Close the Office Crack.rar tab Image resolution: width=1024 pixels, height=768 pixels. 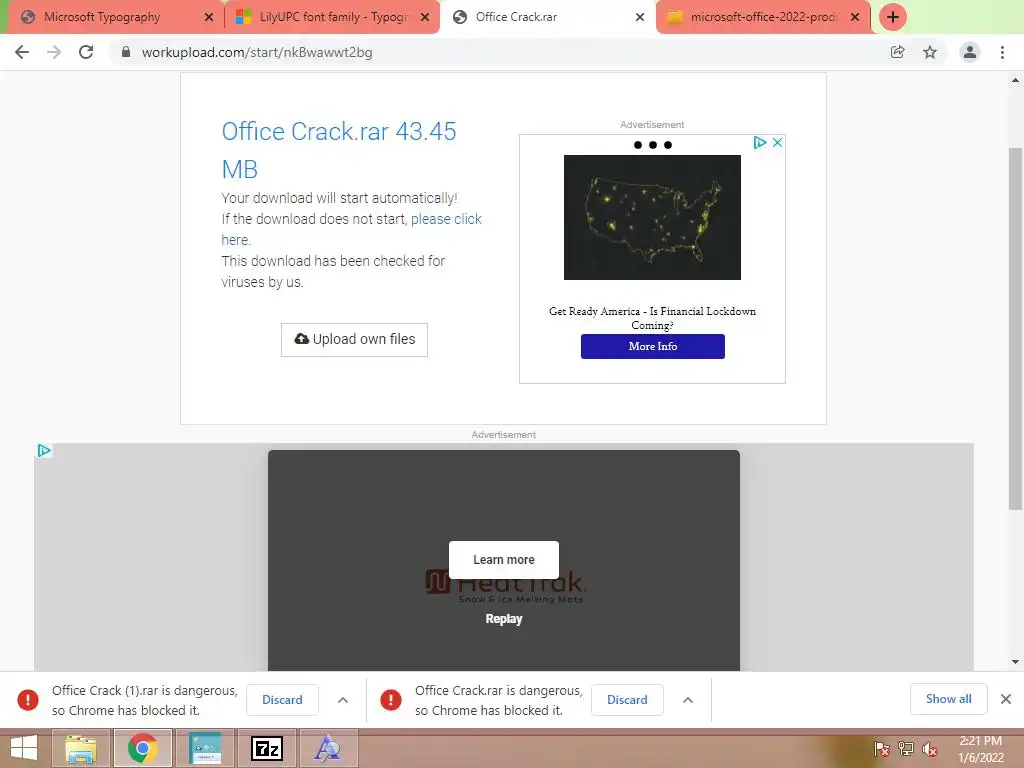click(640, 17)
